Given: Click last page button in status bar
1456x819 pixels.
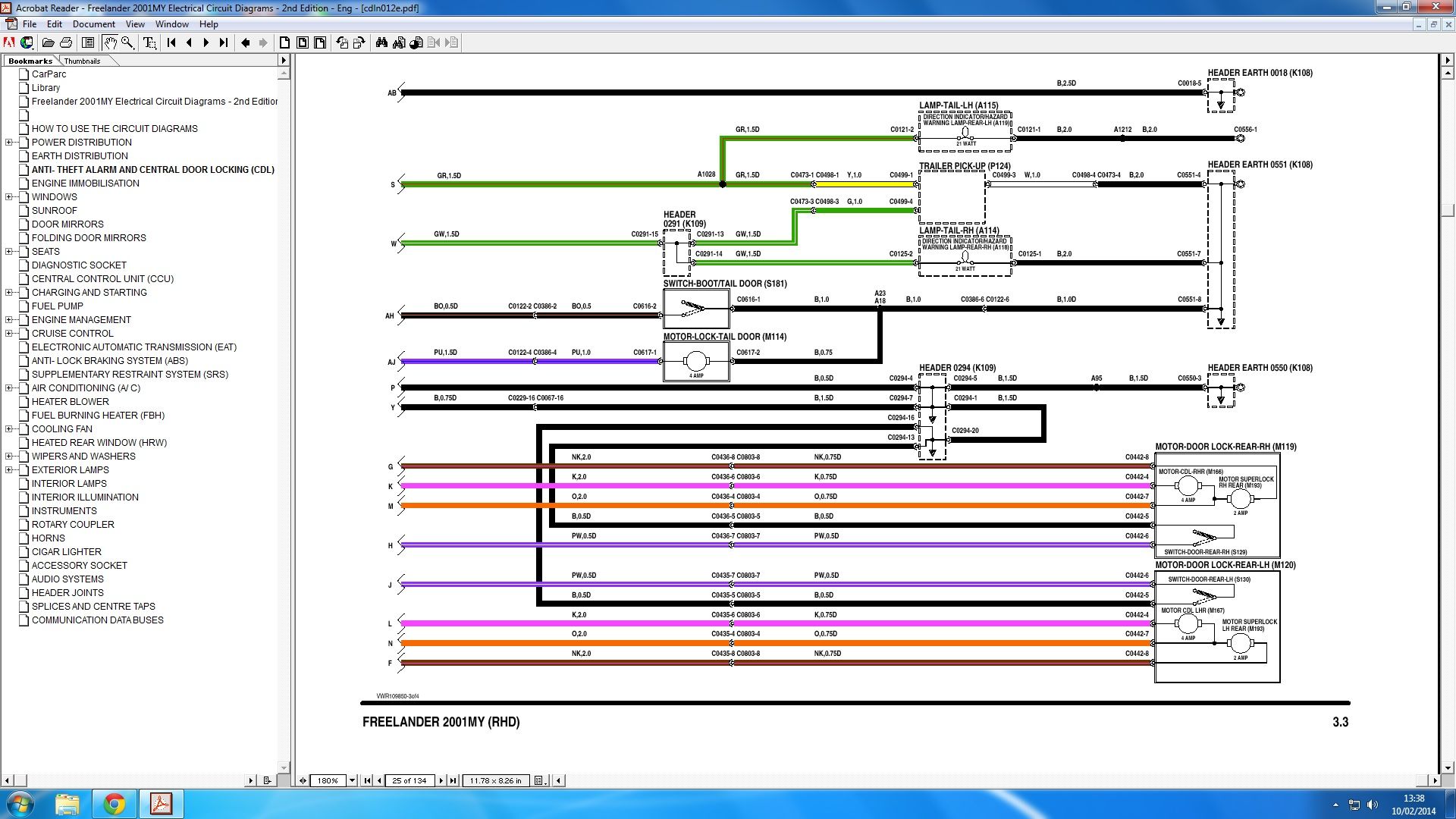Looking at the screenshot, I should pos(453,780).
